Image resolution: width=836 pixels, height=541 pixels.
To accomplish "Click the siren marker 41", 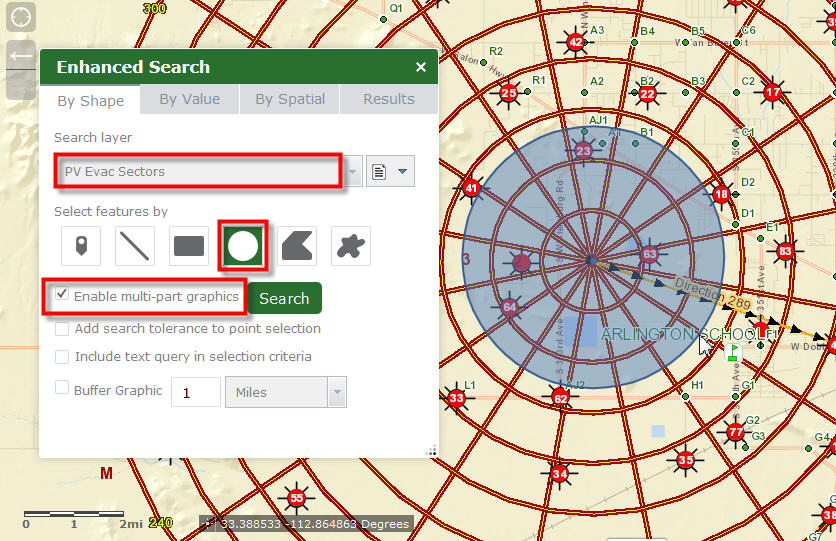I will (x=471, y=188).
